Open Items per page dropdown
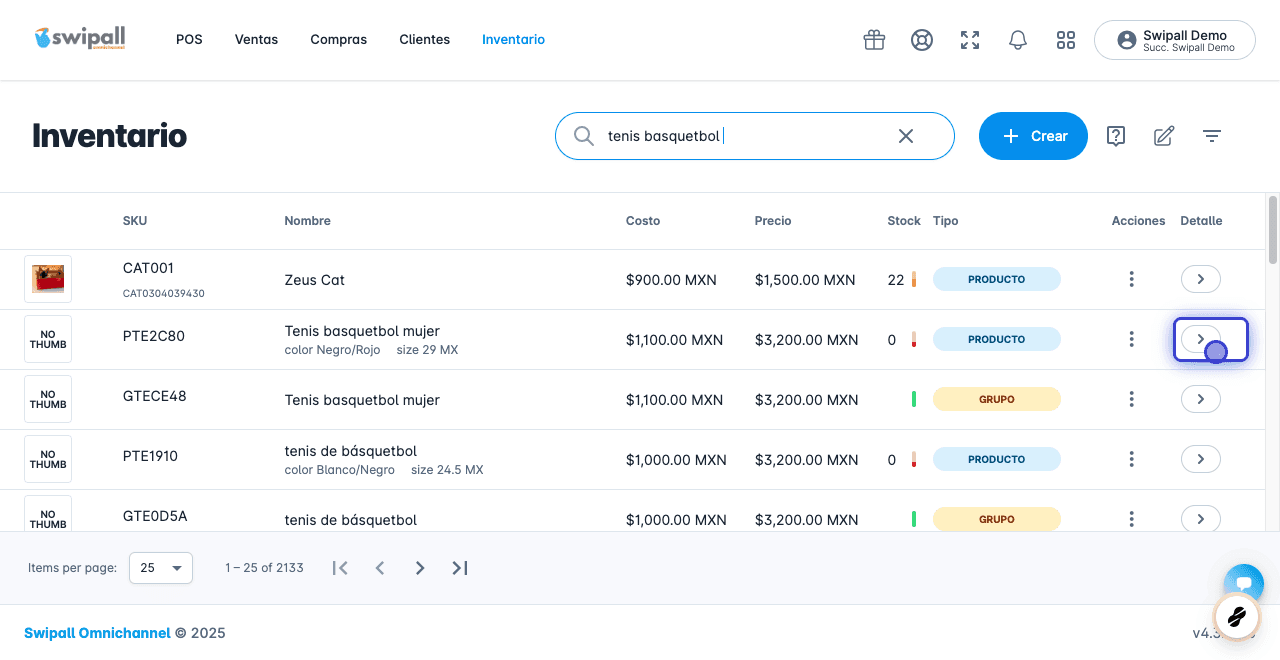Screen dimensions: 1280x660 pos(161,568)
